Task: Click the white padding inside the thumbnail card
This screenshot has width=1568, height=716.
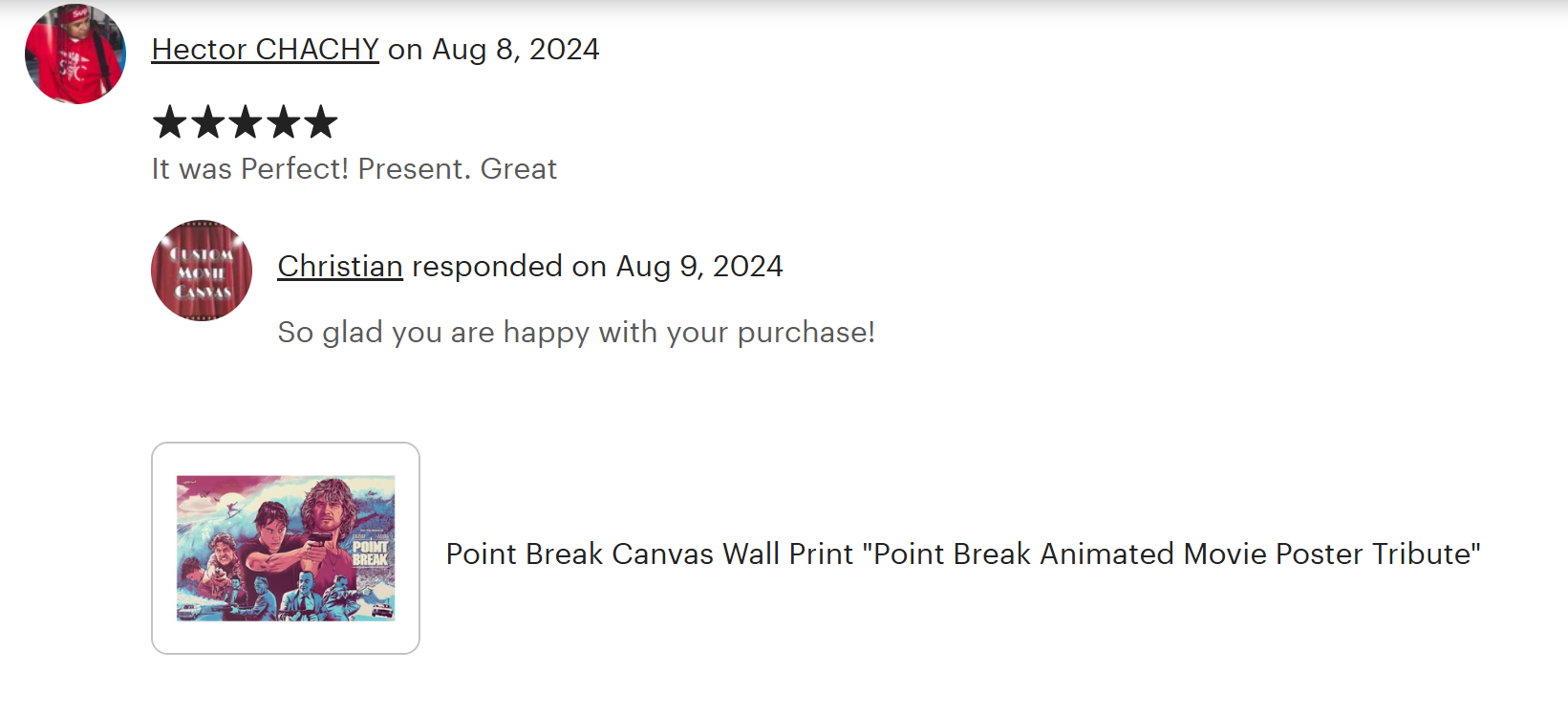Action: pyautogui.click(x=286, y=639)
